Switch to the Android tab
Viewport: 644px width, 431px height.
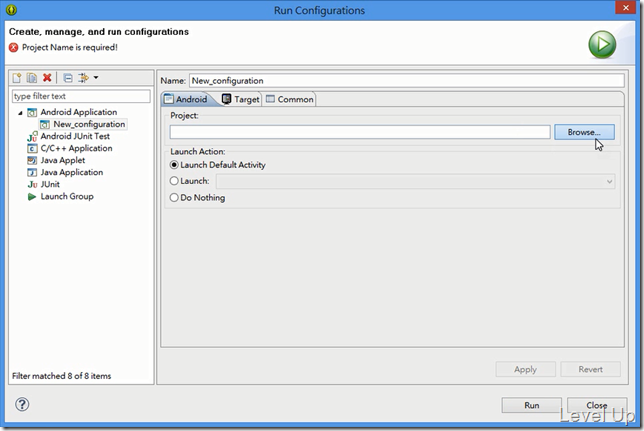(186, 99)
